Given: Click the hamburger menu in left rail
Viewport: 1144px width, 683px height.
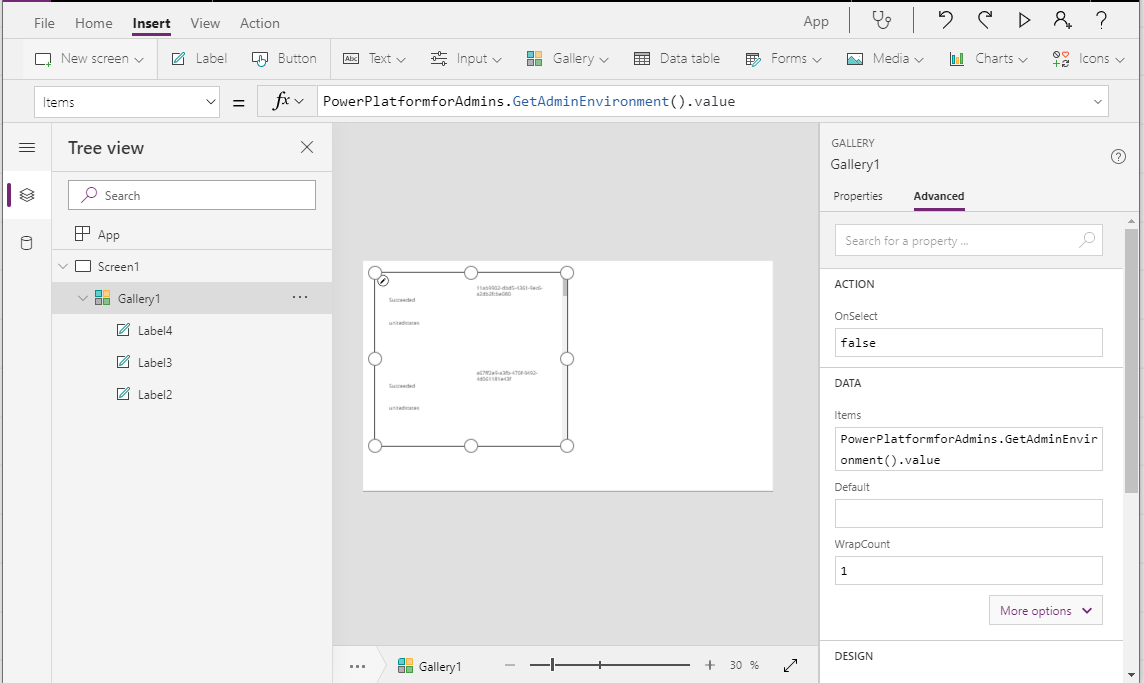Looking at the screenshot, I should [x=27, y=147].
